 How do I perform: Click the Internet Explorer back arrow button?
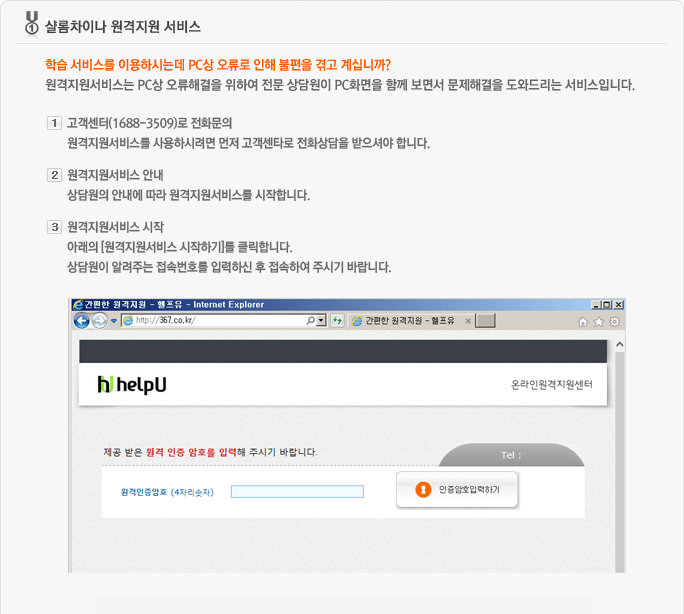81,321
